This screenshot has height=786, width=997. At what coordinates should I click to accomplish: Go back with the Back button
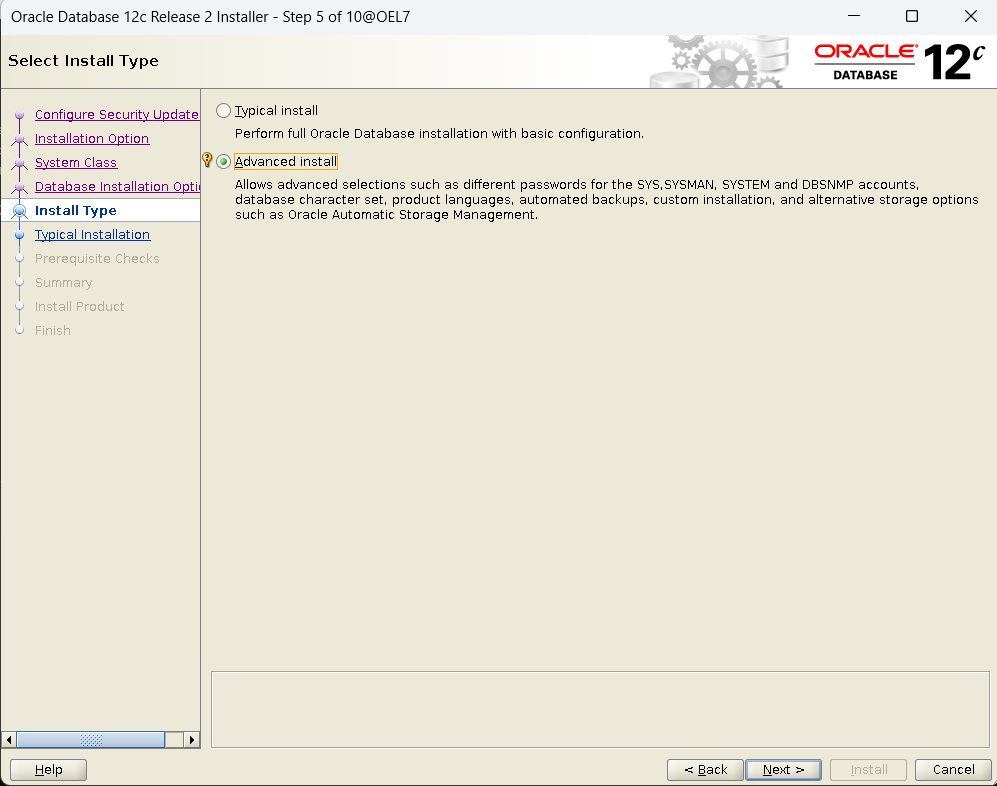pos(705,769)
